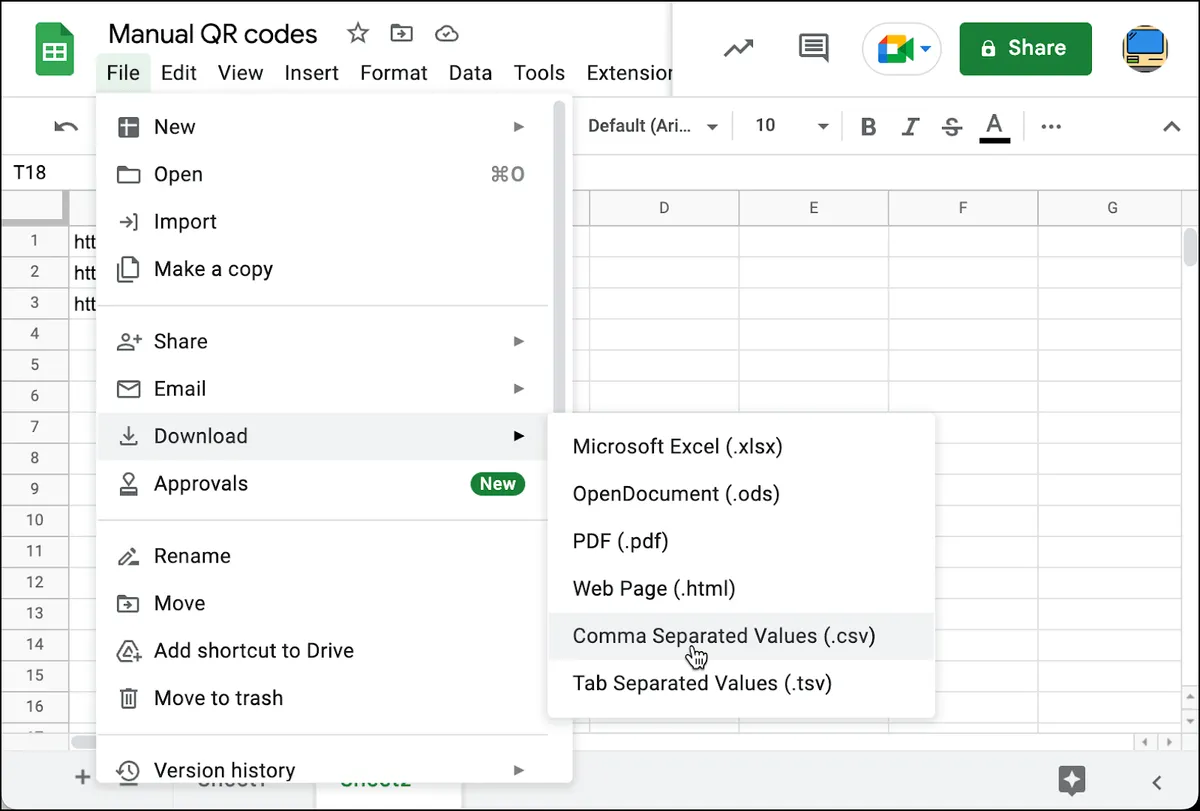Open the user account avatar
The width and height of the screenshot is (1200, 811).
pos(1146,48)
